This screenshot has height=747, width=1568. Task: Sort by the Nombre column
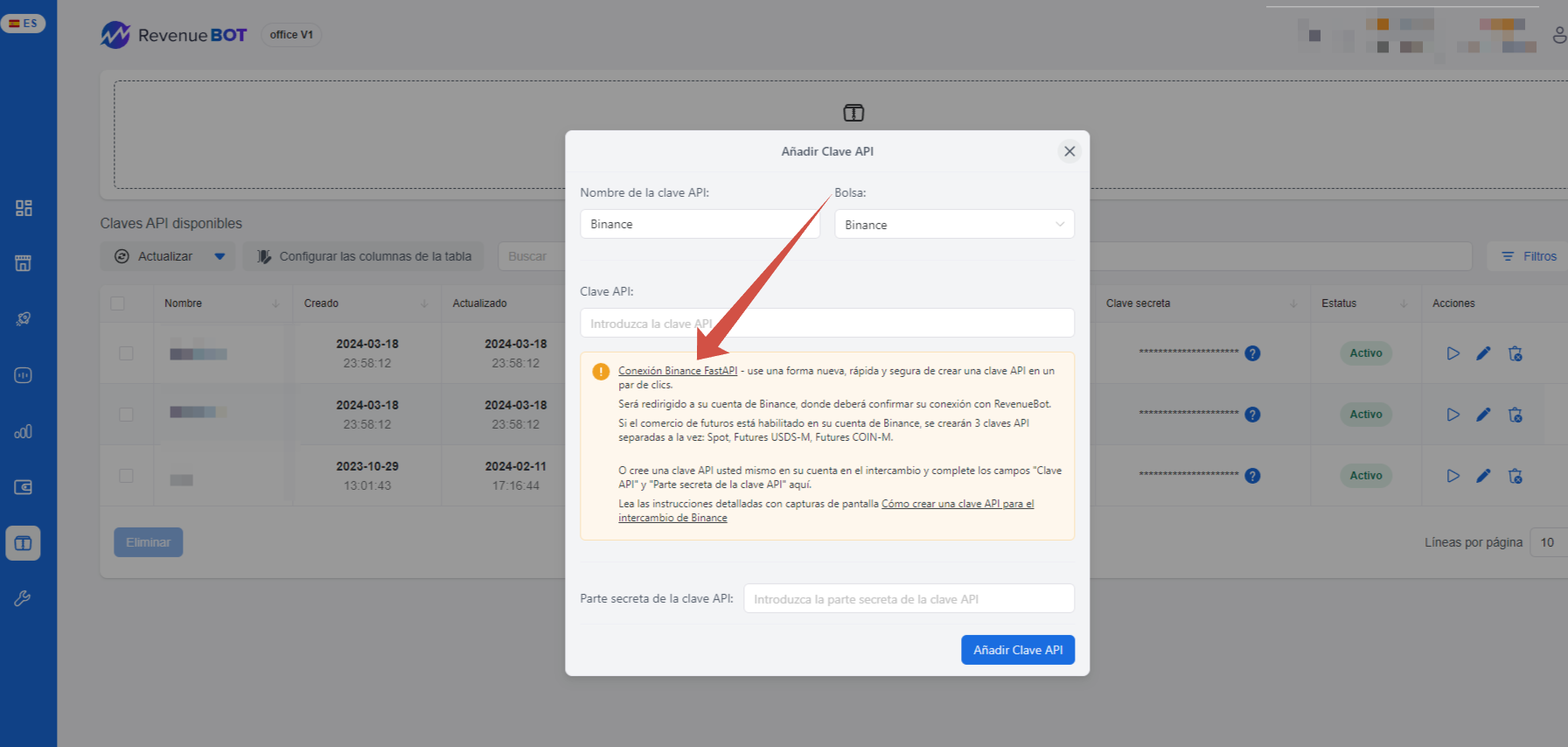(x=275, y=304)
